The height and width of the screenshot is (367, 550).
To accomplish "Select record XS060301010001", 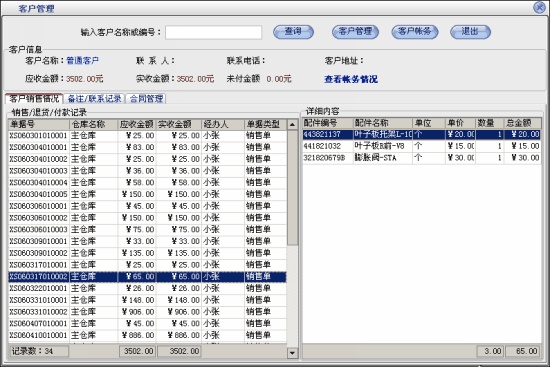I will click(147, 135).
